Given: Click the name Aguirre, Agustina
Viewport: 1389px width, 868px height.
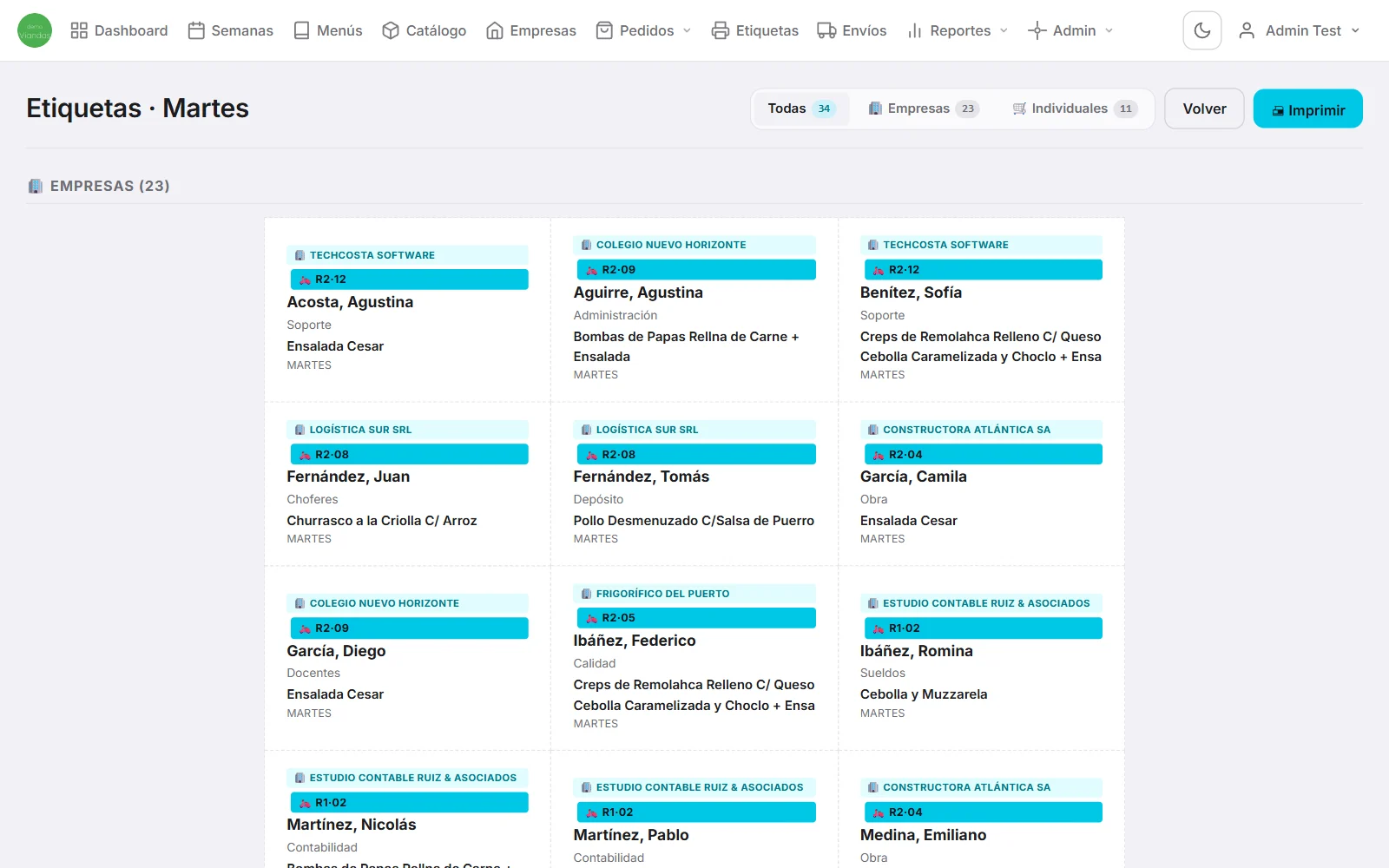Looking at the screenshot, I should (638, 293).
